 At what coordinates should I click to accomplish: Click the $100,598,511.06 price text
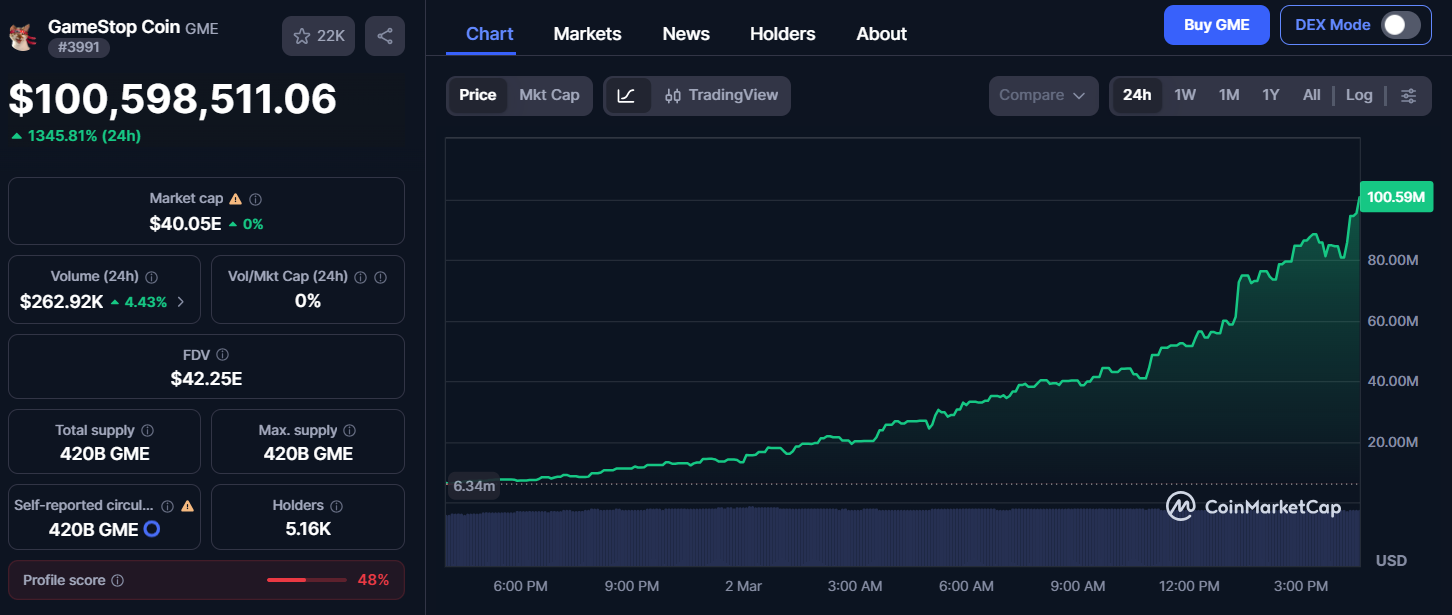pos(173,99)
